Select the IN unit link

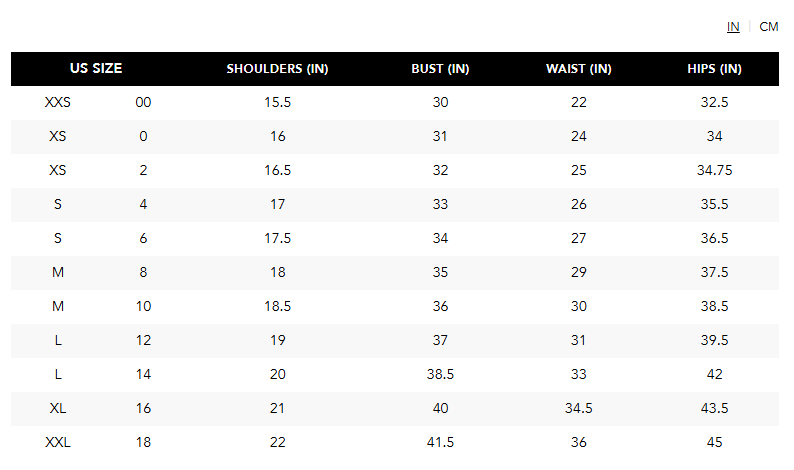point(733,27)
